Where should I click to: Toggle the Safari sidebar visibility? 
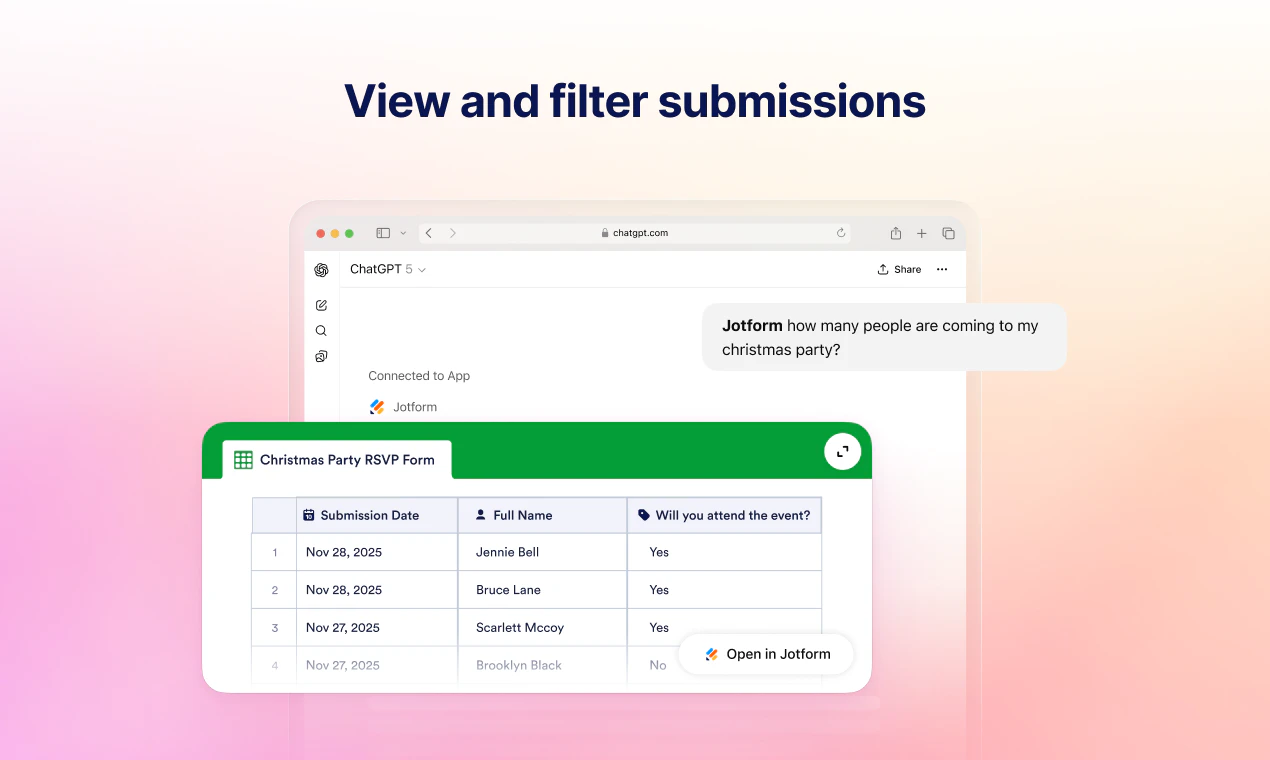[382, 232]
